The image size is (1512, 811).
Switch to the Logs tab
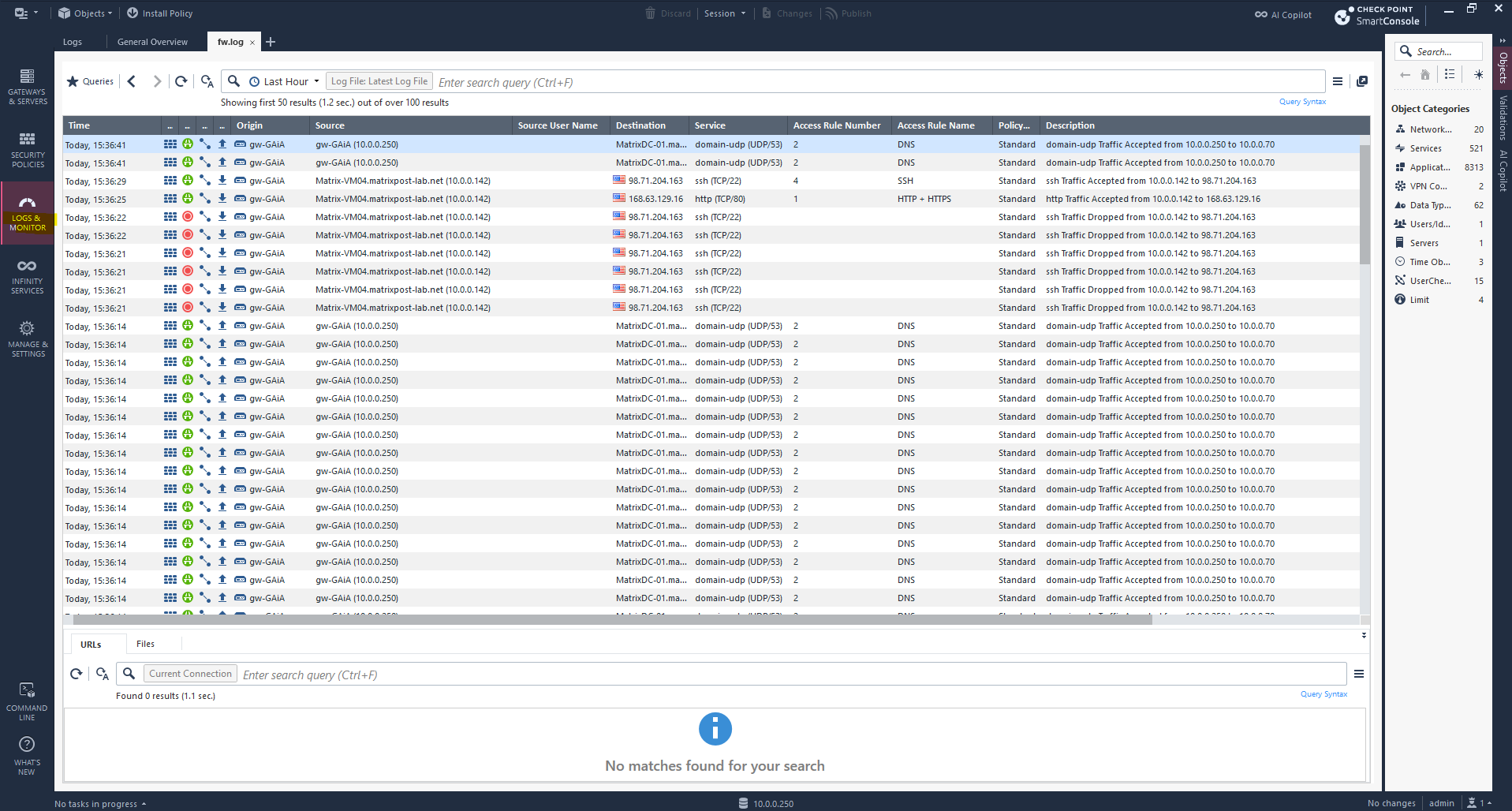(x=73, y=42)
